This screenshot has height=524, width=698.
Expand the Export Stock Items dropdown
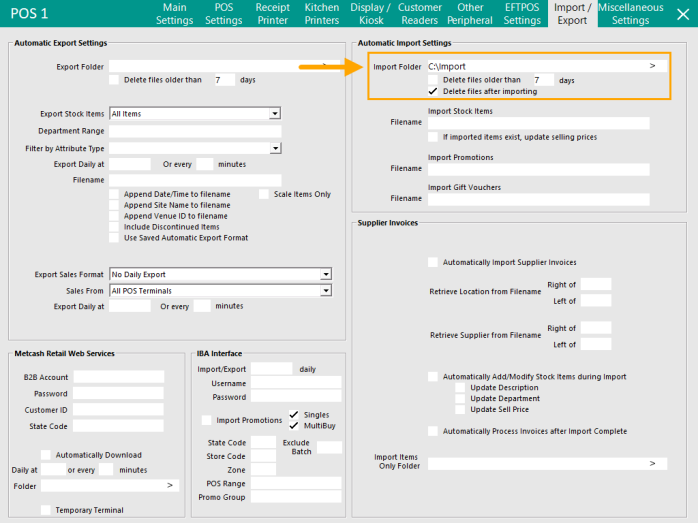(274, 114)
